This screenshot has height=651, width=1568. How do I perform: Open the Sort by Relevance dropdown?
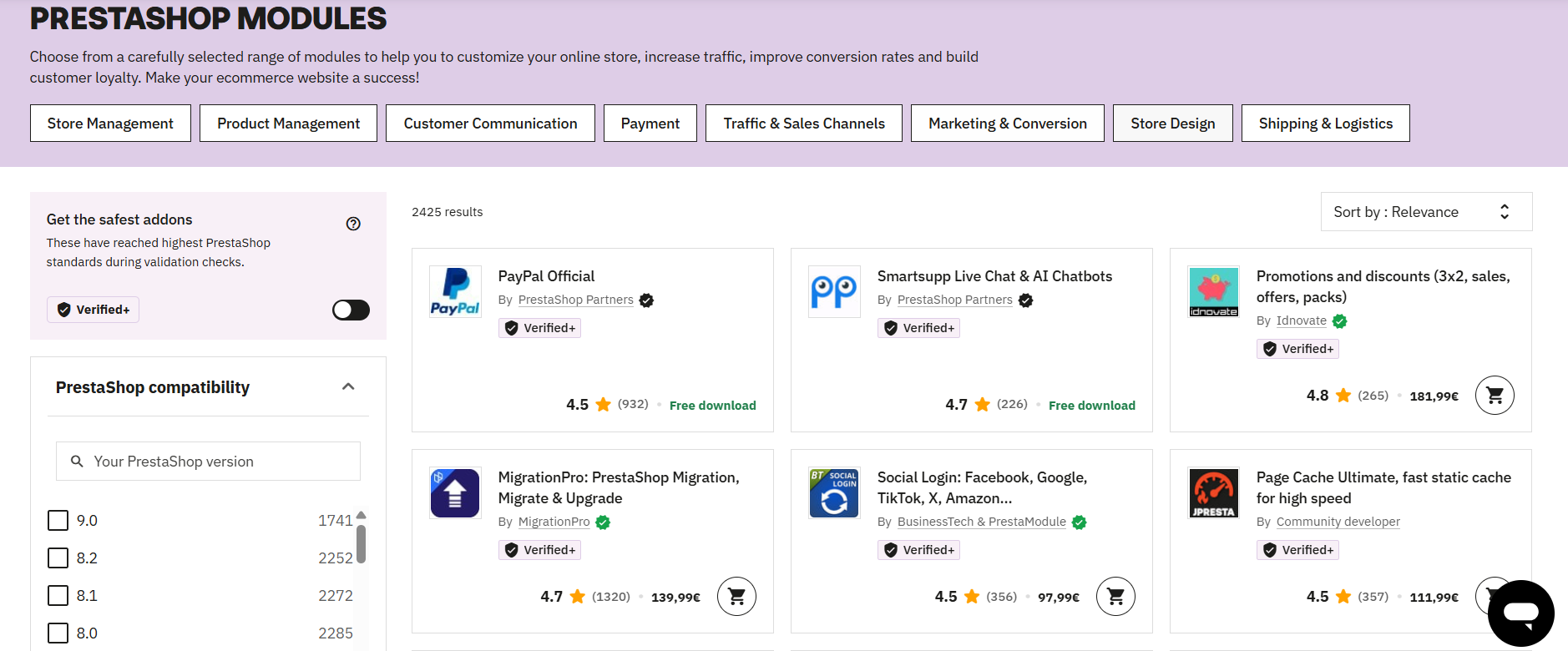[1426, 212]
